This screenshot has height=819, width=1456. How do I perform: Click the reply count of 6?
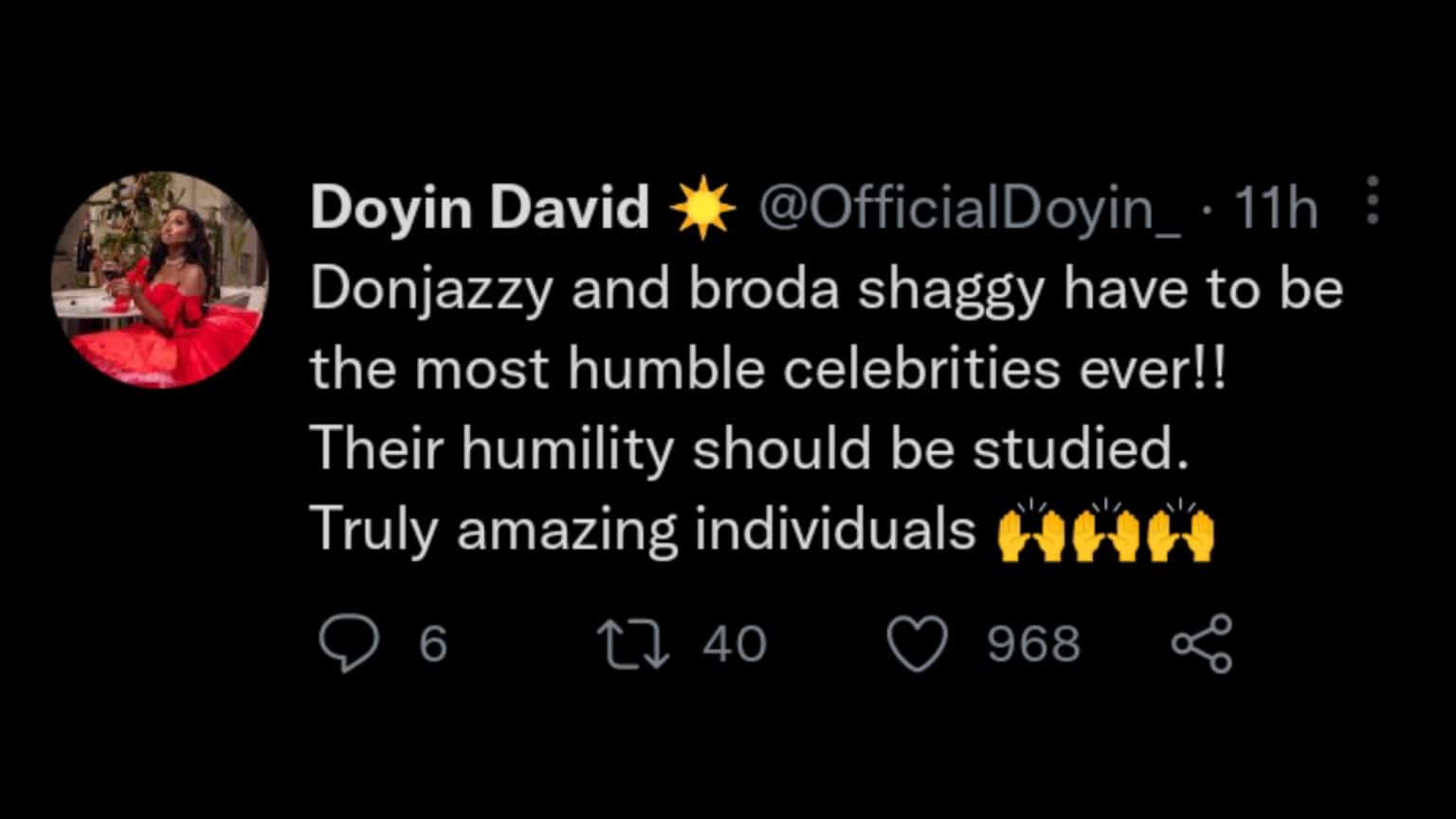click(x=433, y=644)
